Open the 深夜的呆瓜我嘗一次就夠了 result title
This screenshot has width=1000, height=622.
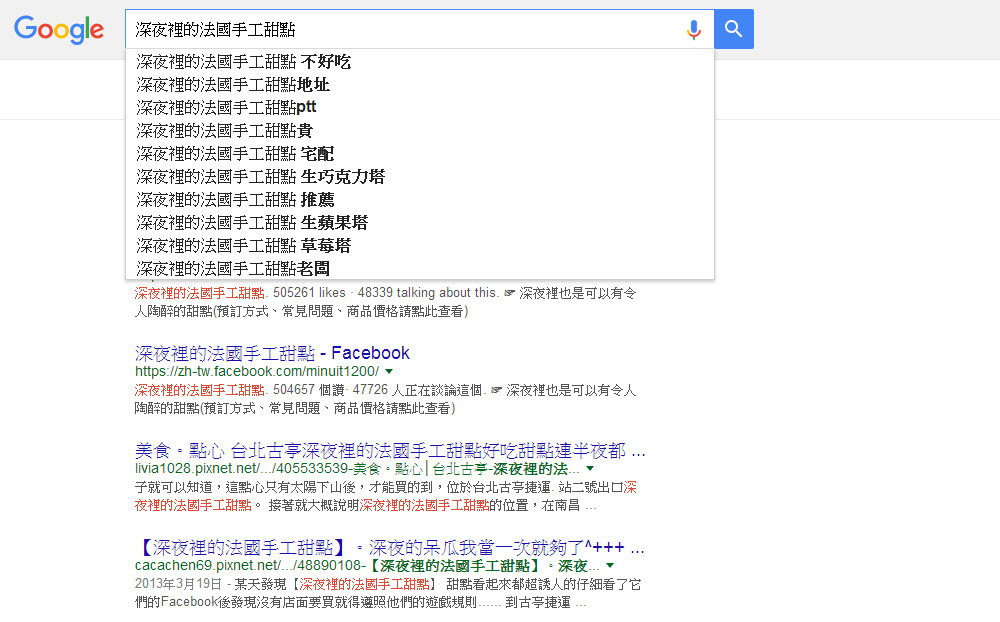coord(390,547)
